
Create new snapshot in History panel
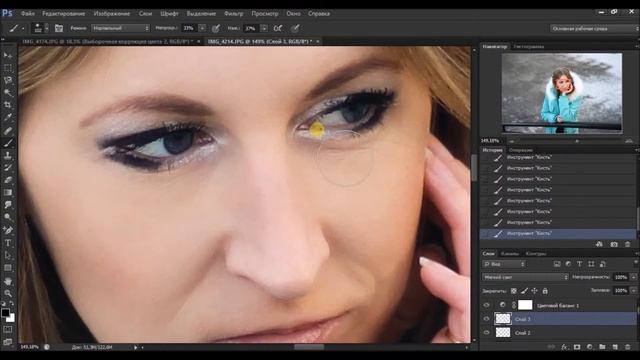pyautogui.click(x=614, y=244)
